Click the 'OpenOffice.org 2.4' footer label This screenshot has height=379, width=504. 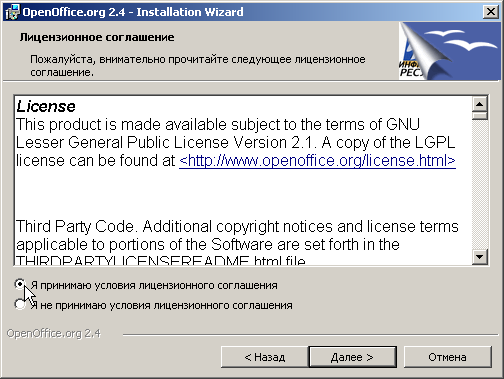(x=54, y=334)
